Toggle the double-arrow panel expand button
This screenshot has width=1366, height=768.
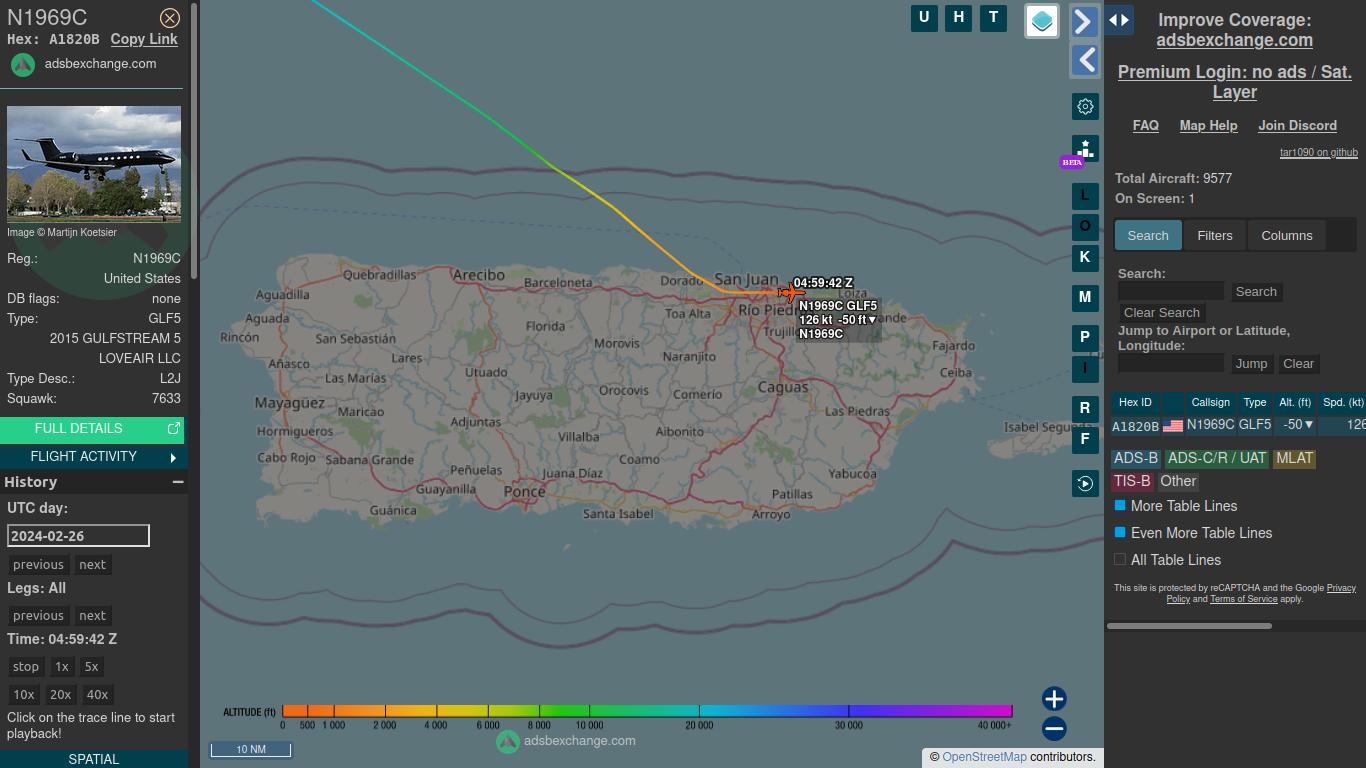pos(1119,19)
